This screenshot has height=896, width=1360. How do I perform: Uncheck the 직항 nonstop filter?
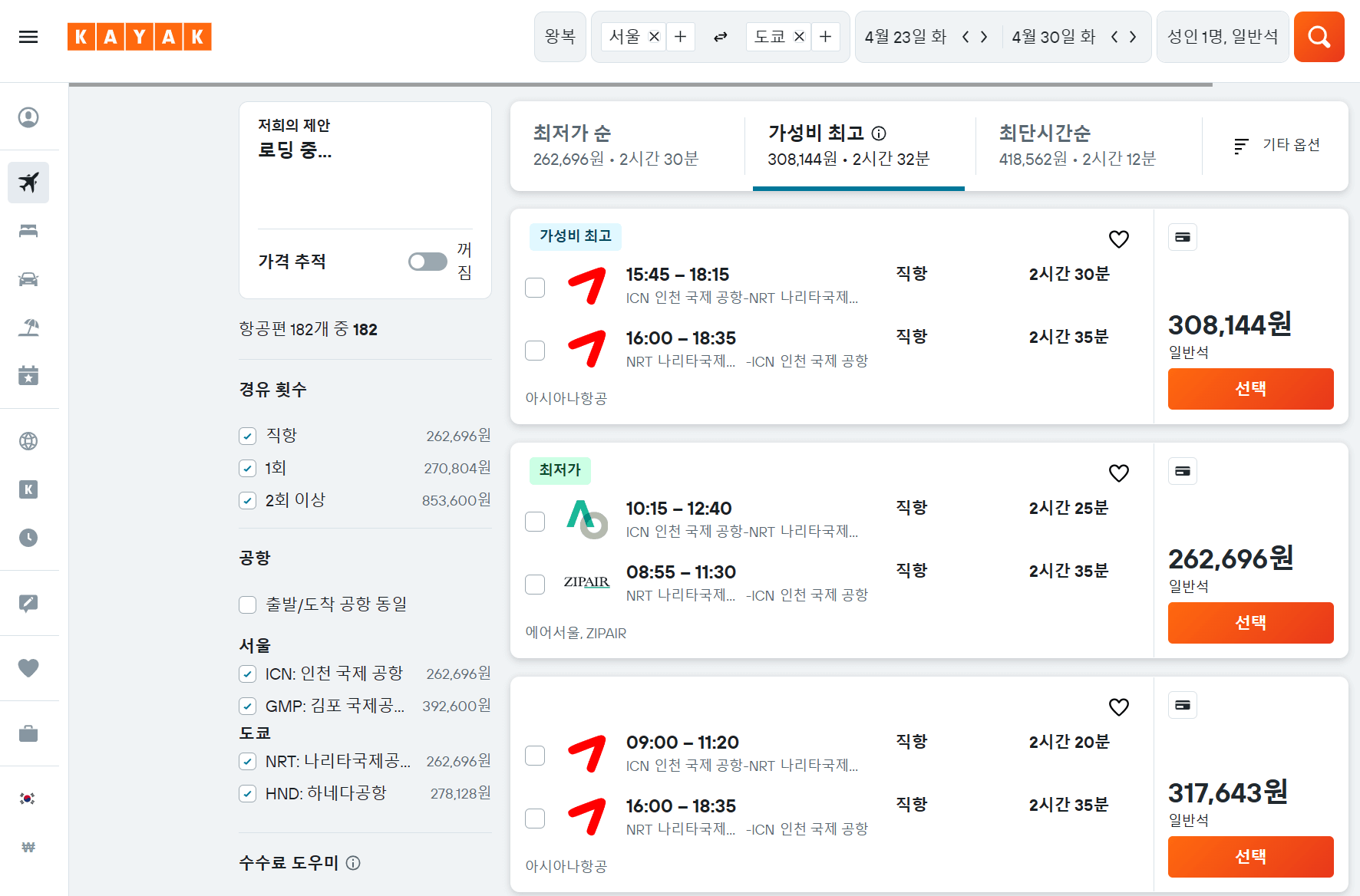(x=247, y=436)
